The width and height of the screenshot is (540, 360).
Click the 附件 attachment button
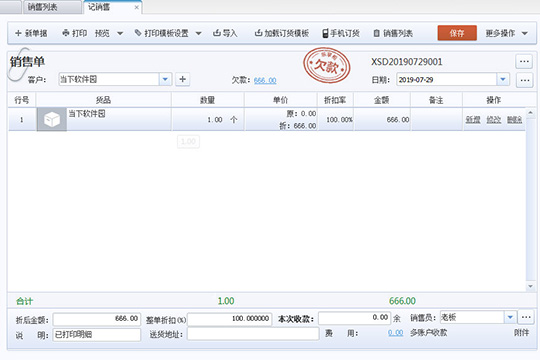521,333
